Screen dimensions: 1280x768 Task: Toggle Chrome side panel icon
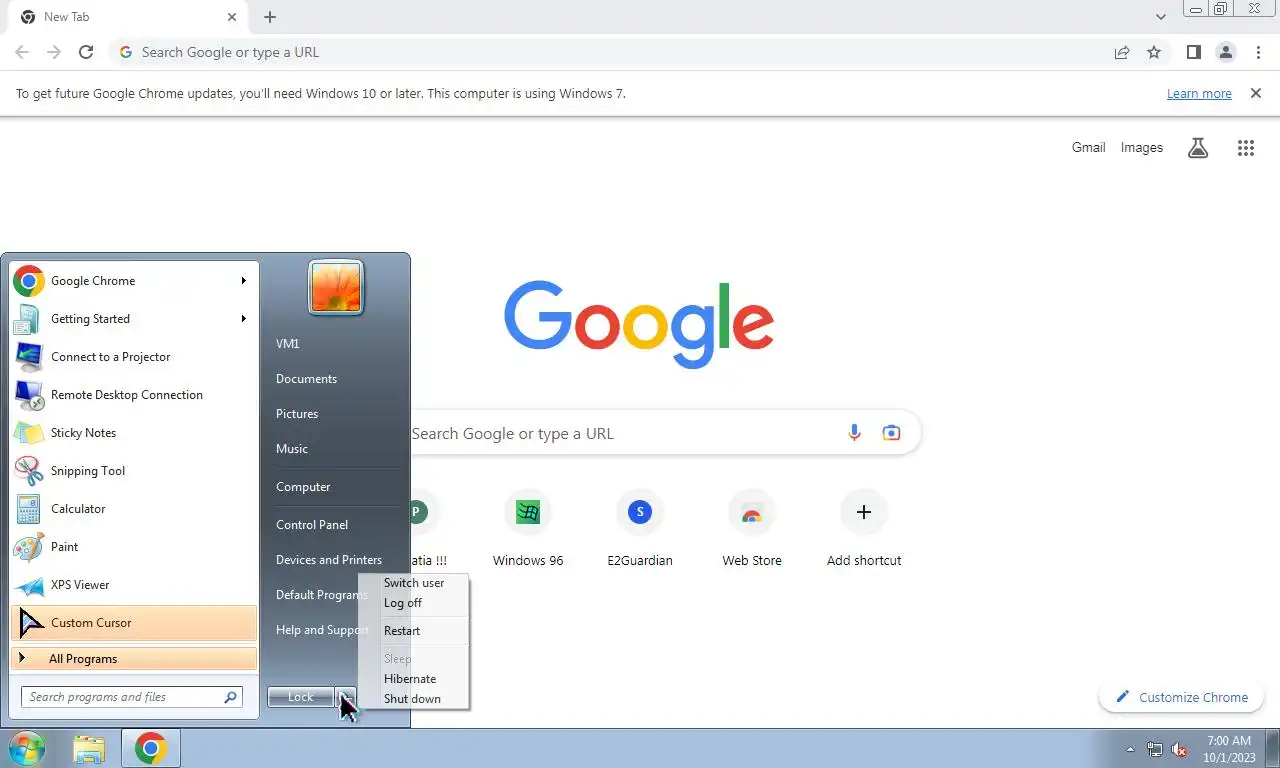click(1193, 52)
